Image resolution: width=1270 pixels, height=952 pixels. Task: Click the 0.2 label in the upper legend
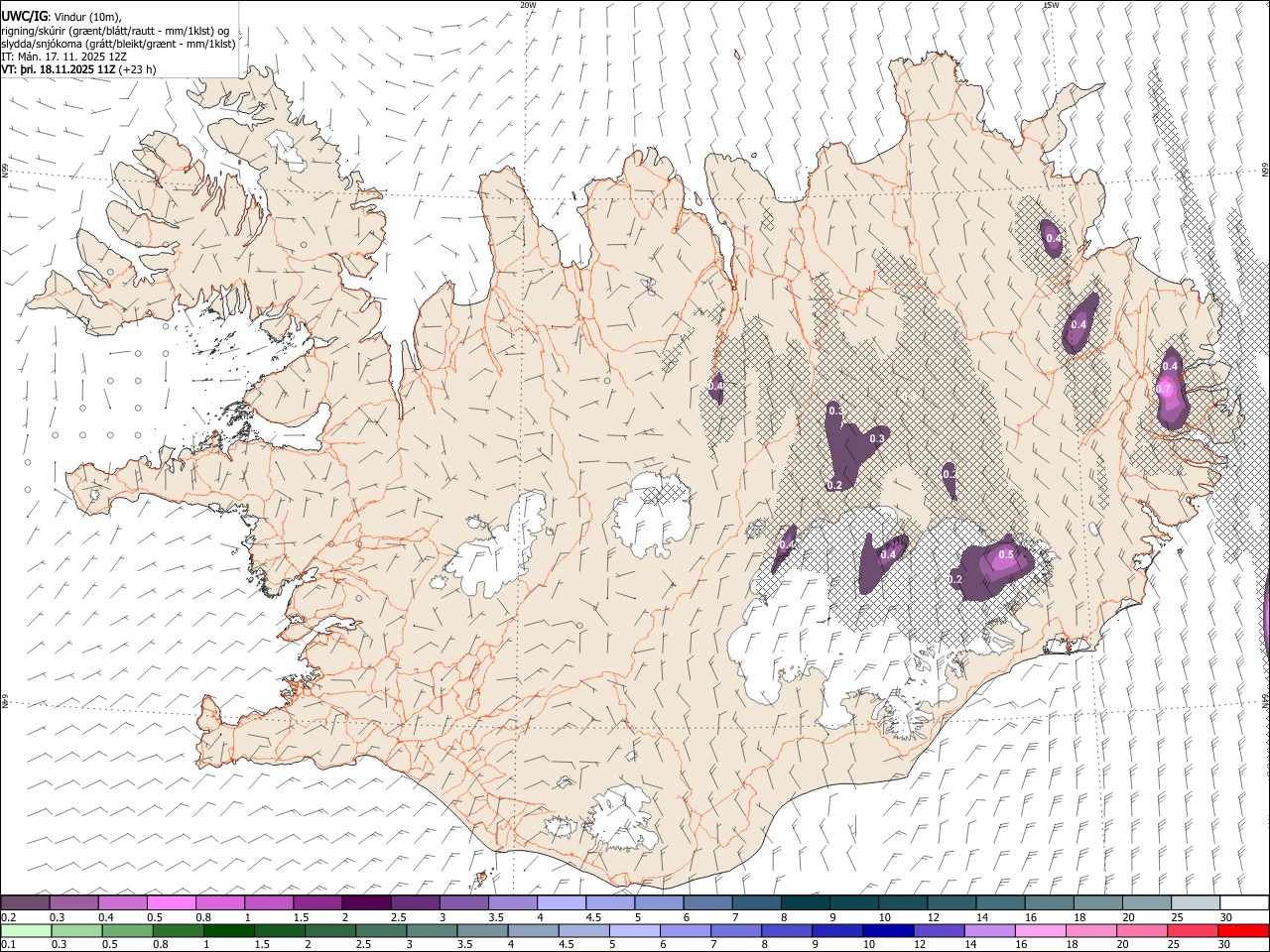tap(8, 917)
